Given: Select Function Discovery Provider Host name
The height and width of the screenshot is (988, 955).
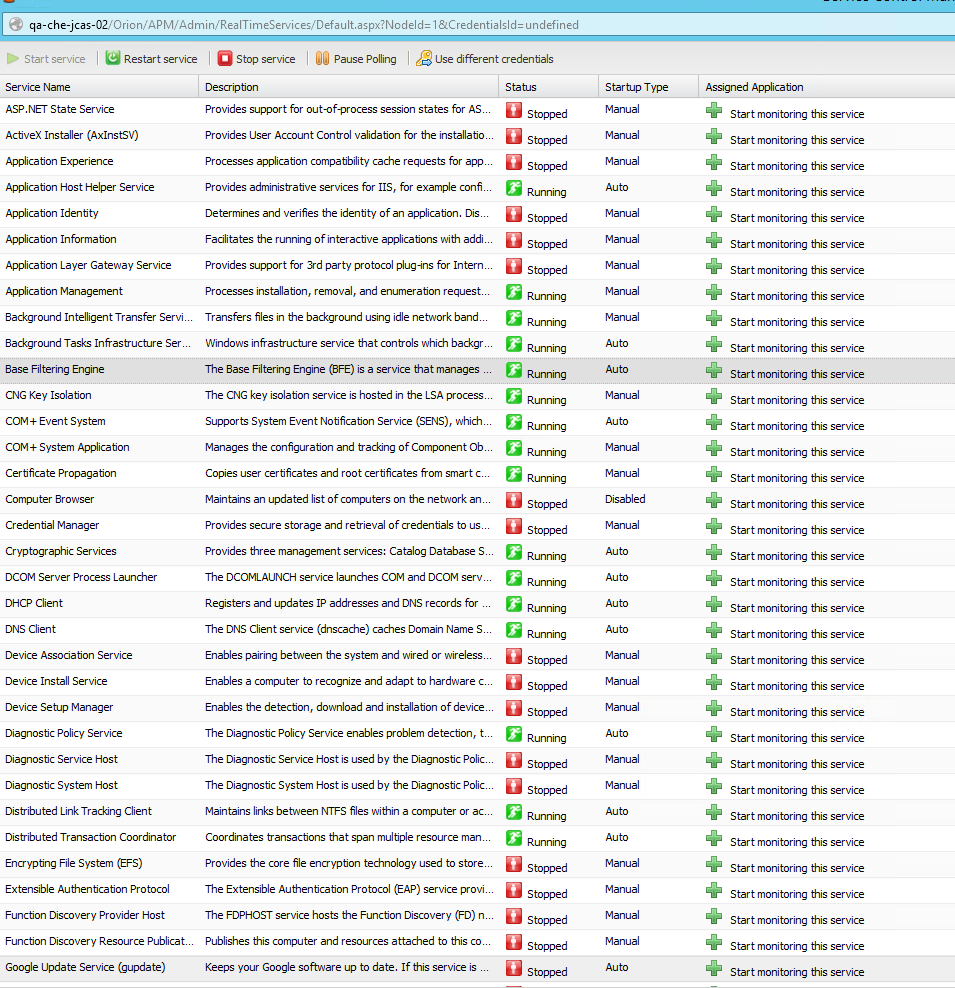Looking at the screenshot, I should [x=85, y=915].
